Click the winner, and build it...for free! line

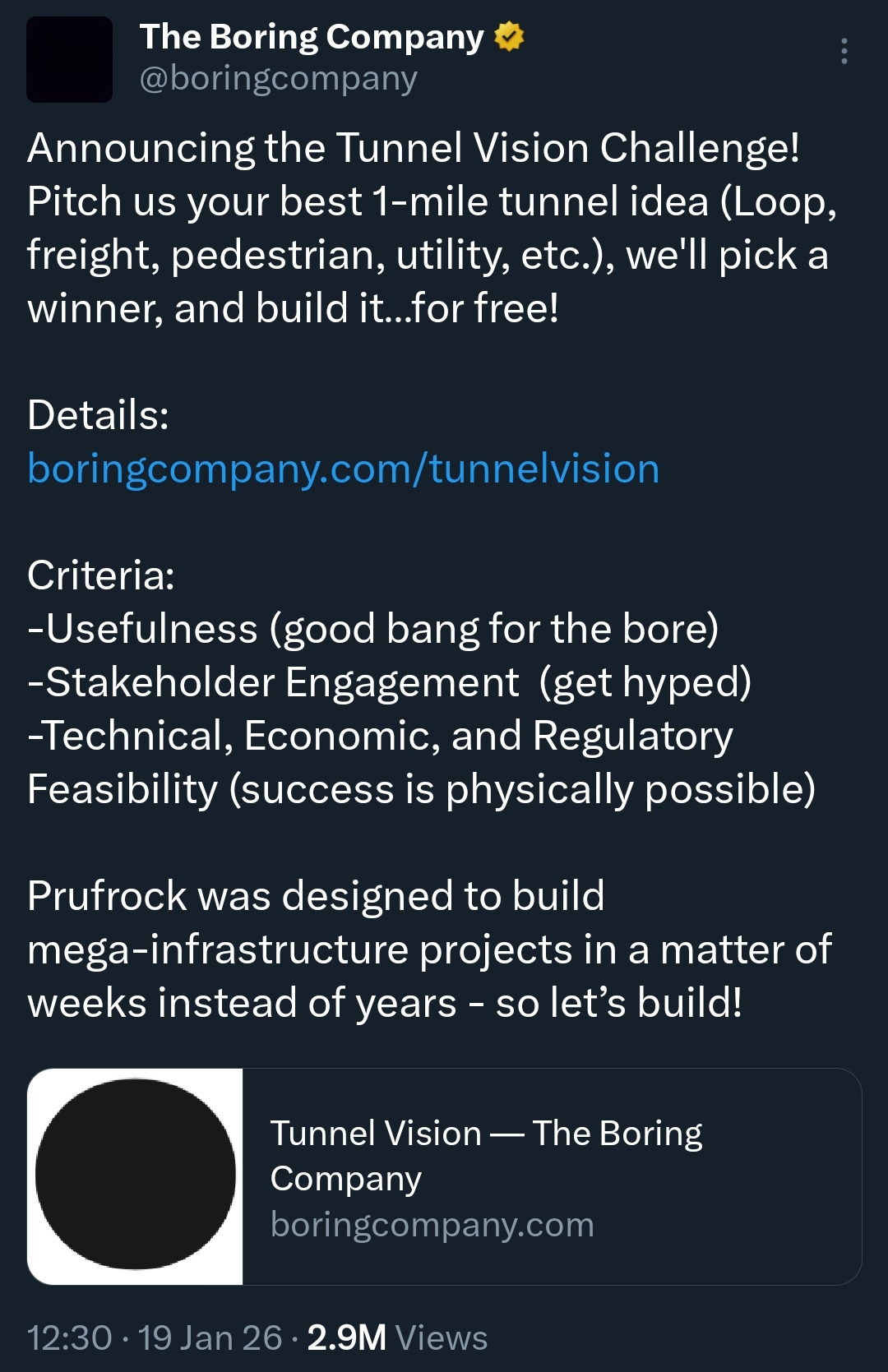293,308
